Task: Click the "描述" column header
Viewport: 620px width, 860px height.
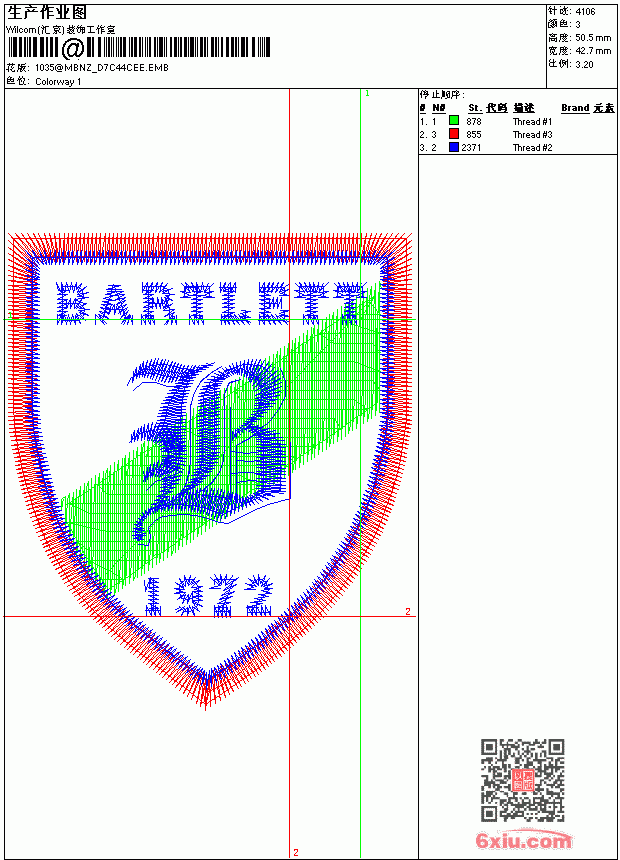Action: point(524,108)
